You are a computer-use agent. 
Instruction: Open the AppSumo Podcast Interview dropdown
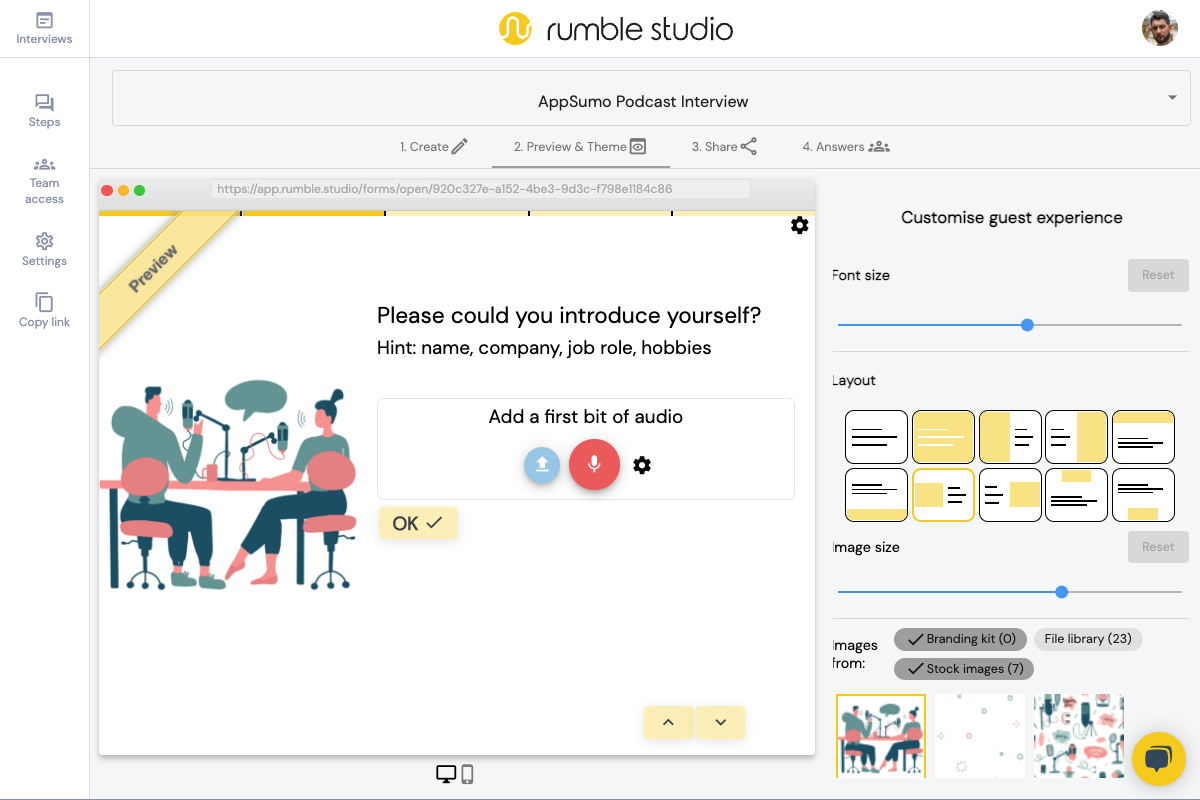[1171, 98]
